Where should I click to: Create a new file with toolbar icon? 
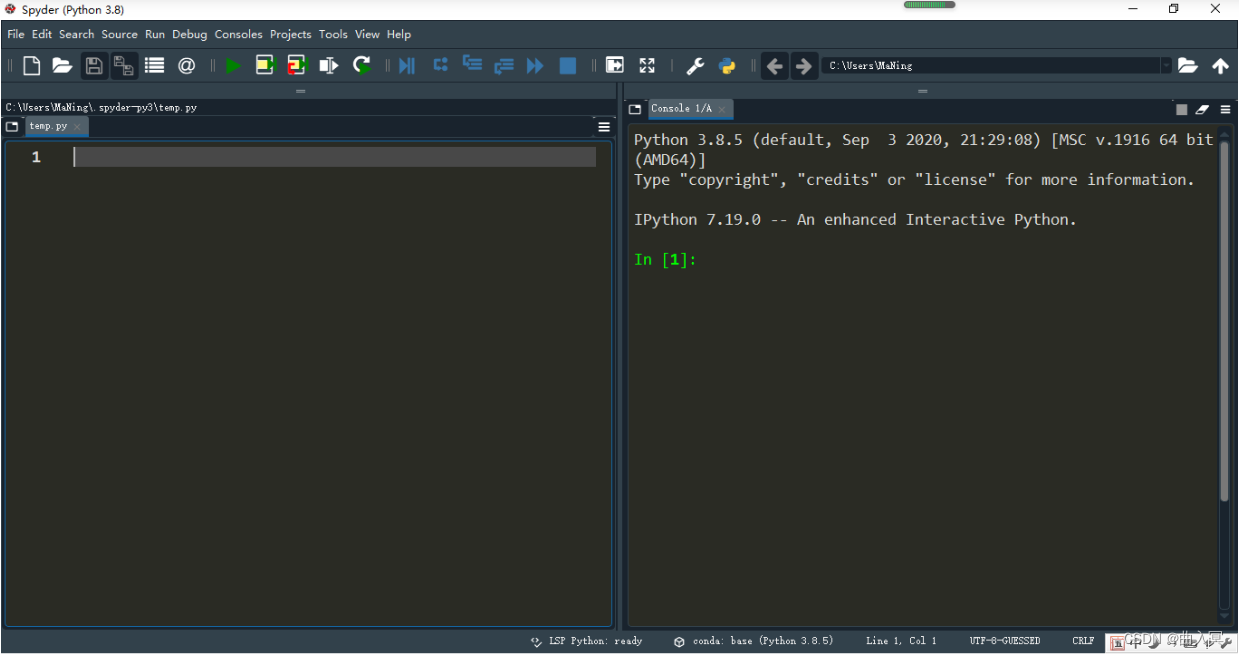pos(32,66)
